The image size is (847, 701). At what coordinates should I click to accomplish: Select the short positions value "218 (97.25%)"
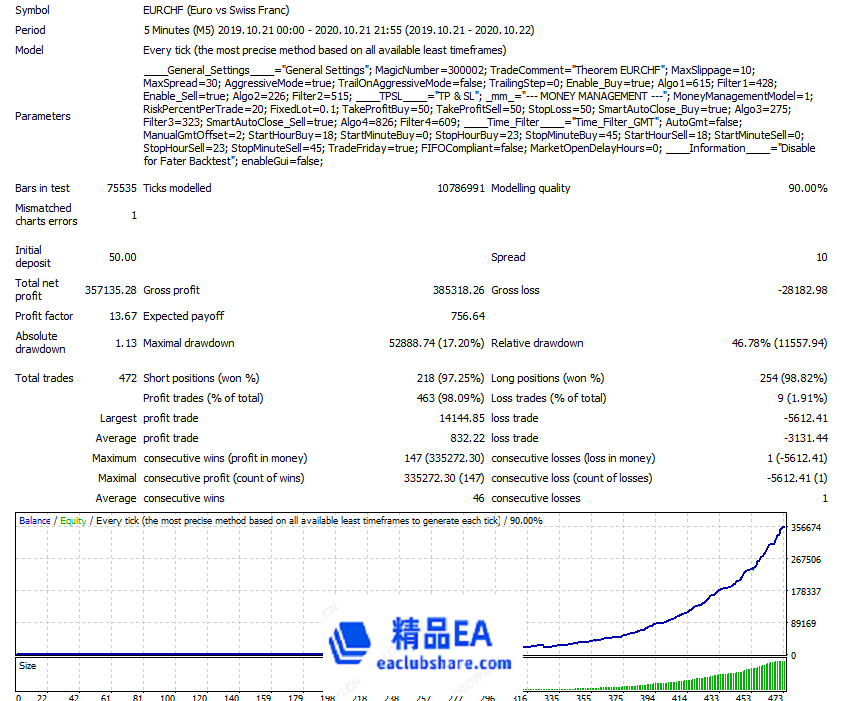[x=451, y=379]
